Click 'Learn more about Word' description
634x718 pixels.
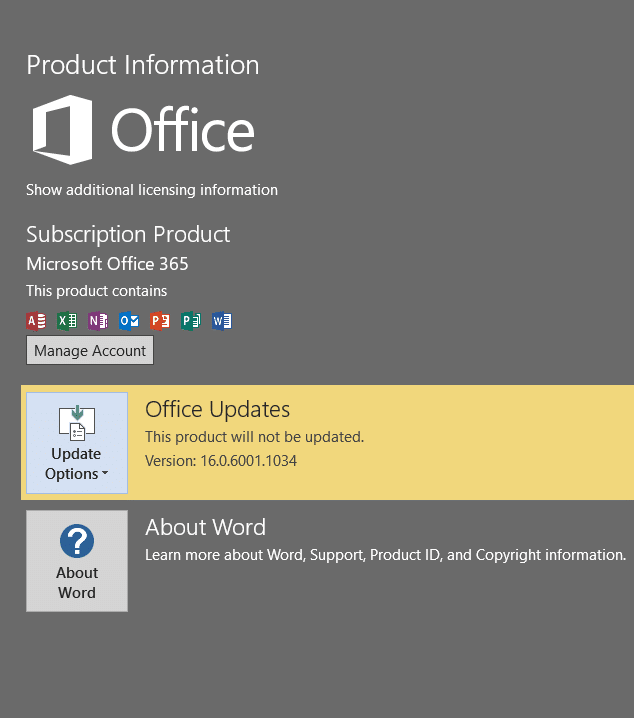click(x=385, y=555)
